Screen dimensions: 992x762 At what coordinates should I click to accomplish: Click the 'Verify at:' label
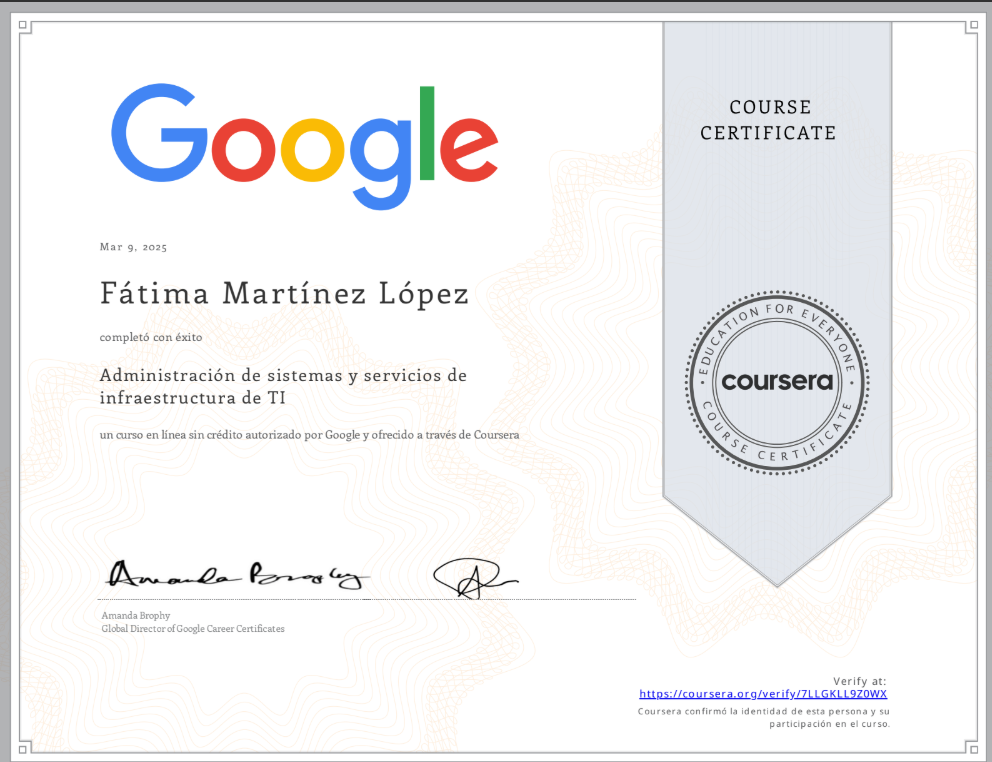859,681
